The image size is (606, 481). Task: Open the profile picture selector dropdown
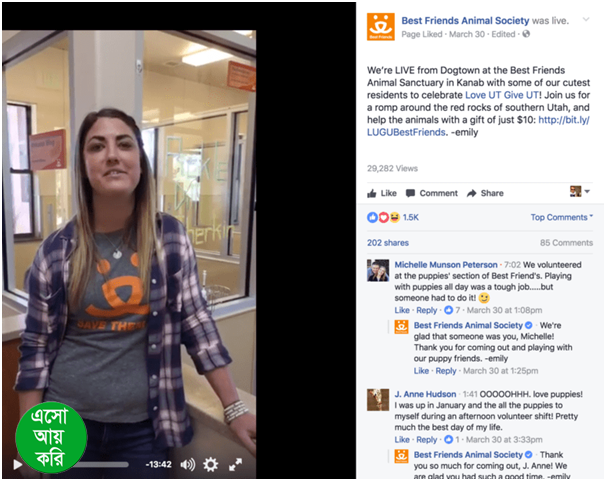[x=580, y=191]
